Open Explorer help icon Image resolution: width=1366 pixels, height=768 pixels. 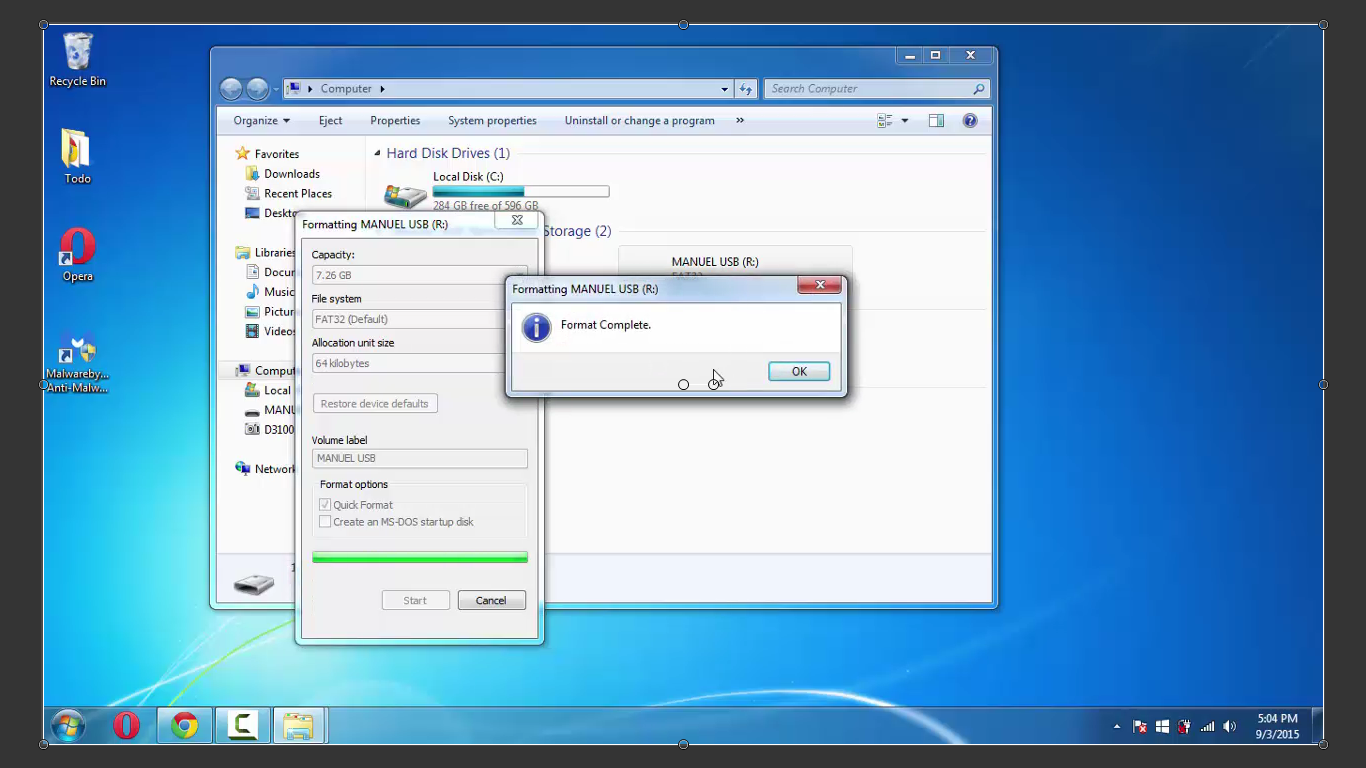[x=969, y=120]
